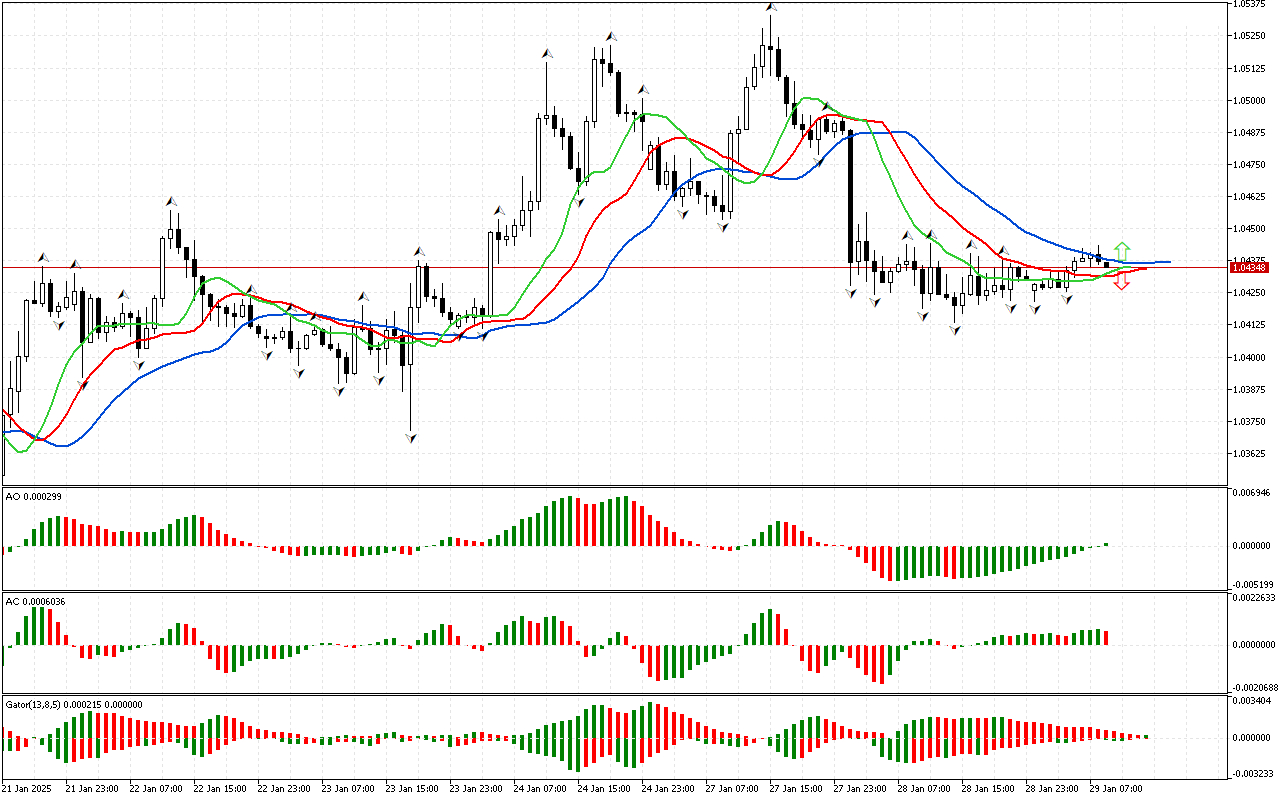
Task: Click the 21 Jan 2025 date label
Action: [24, 789]
